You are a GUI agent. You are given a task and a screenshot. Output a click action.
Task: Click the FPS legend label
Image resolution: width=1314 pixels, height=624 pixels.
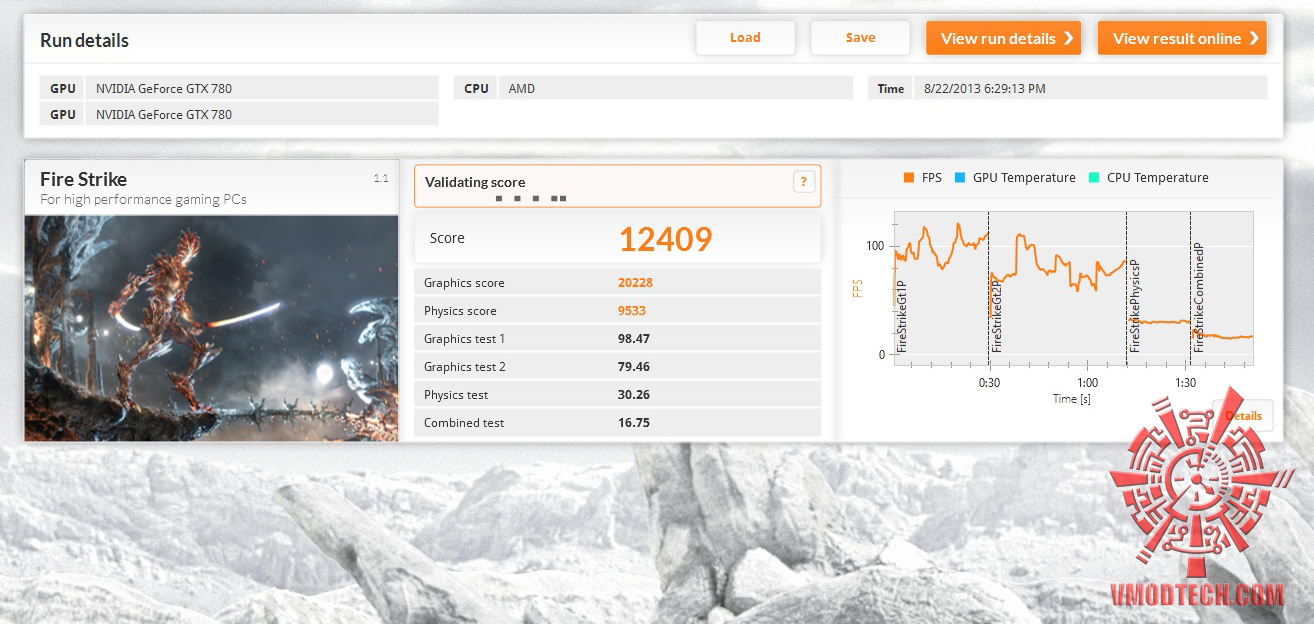[932, 178]
